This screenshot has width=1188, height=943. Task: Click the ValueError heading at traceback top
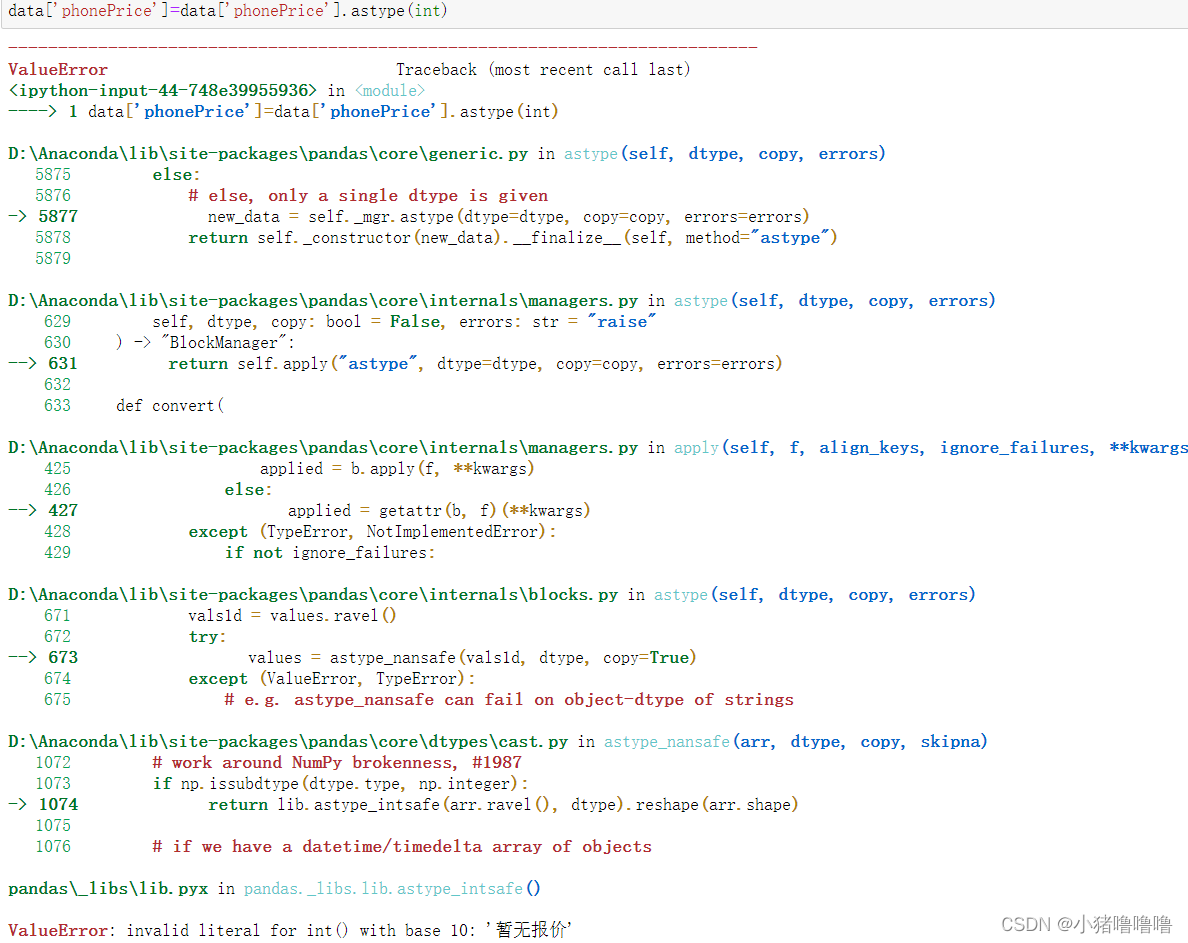(58, 69)
